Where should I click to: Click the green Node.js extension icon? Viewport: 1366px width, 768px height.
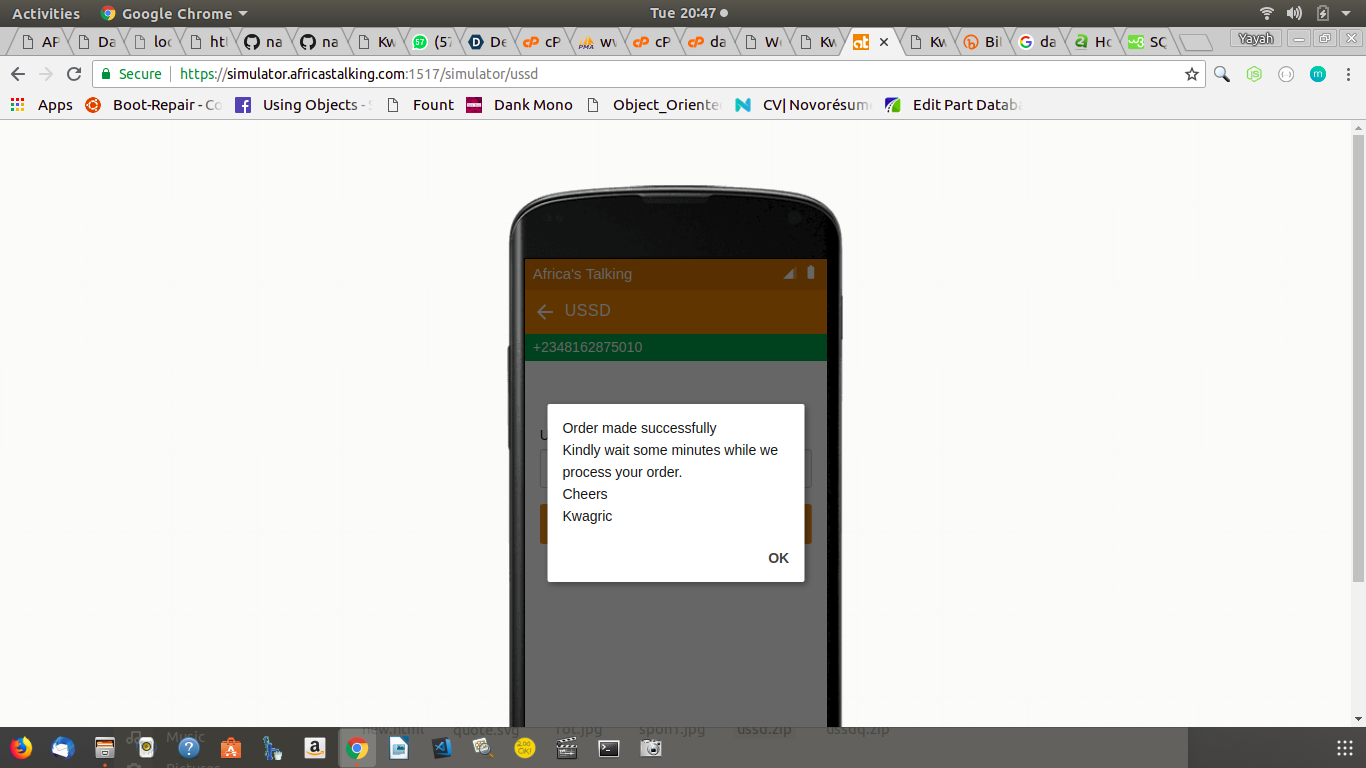[1254, 74]
